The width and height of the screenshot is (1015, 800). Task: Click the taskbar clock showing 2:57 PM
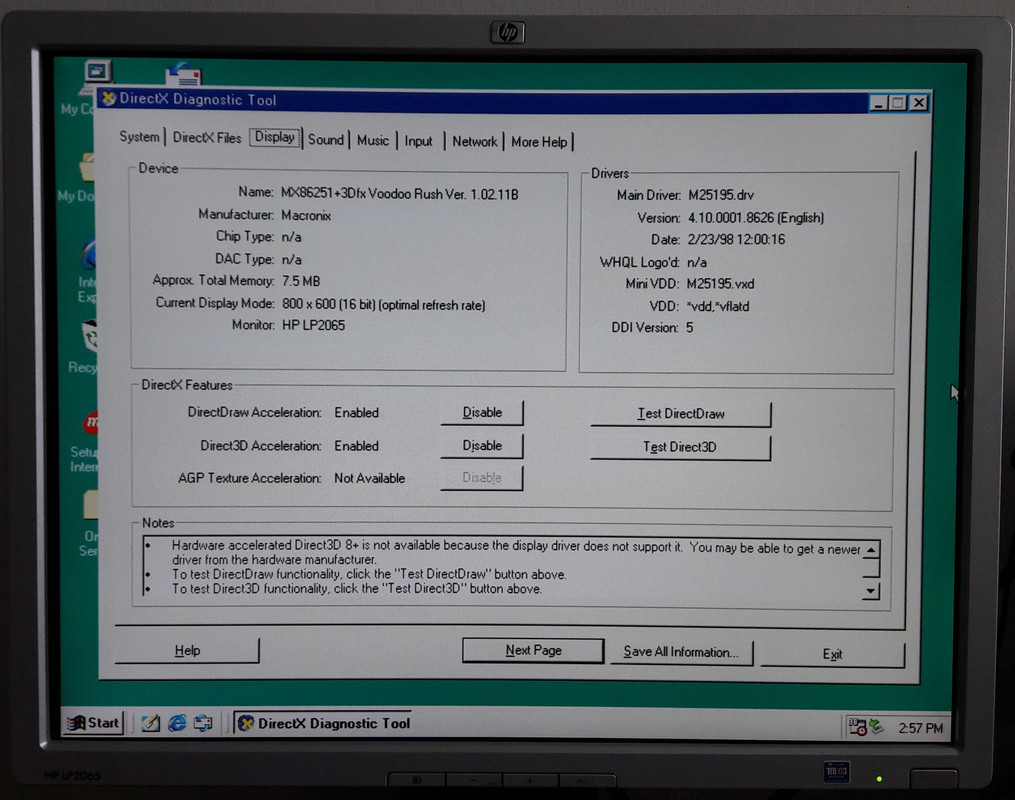pyautogui.click(x=920, y=728)
